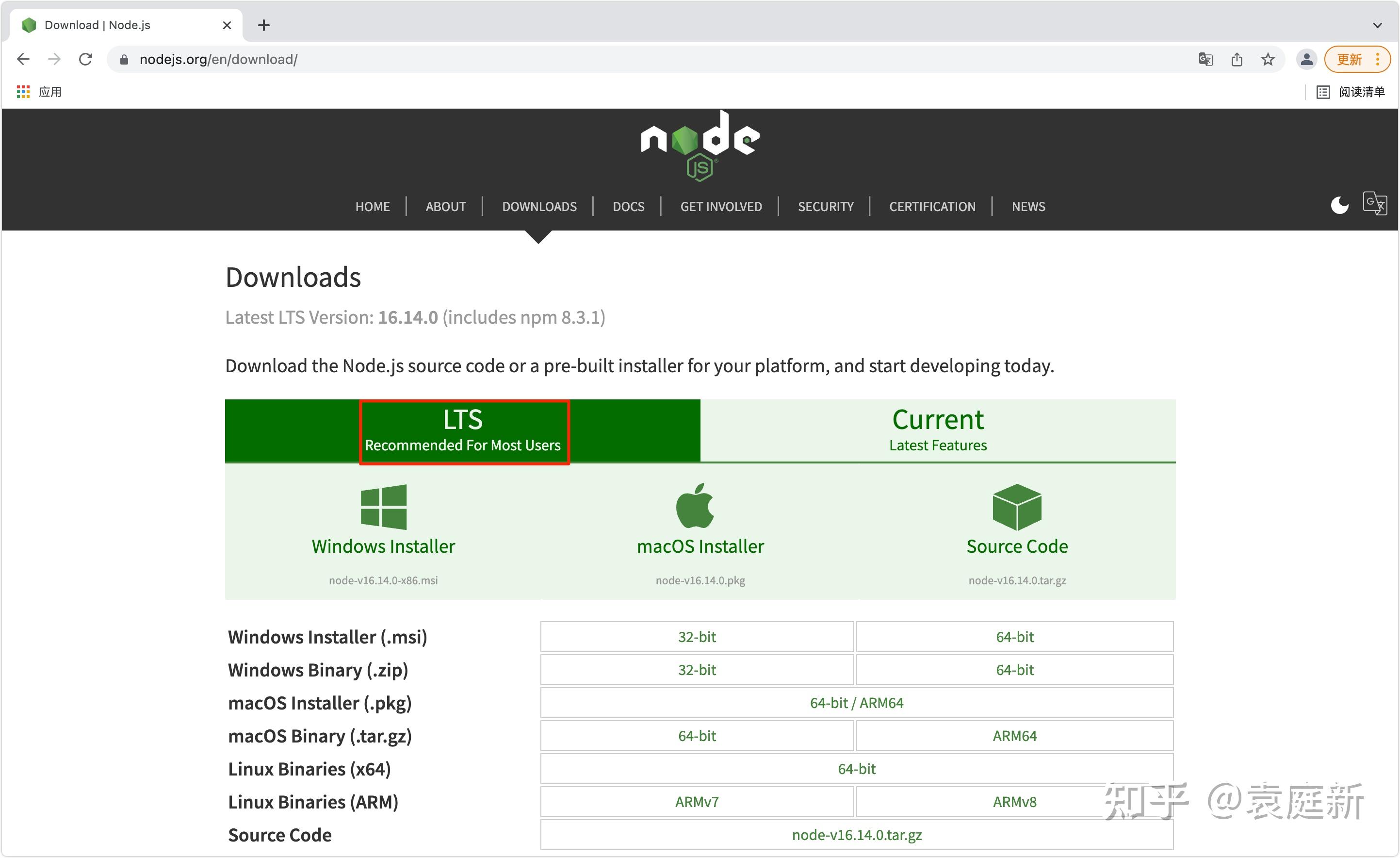Image resolution: width=1400 pixels, height=858 pixels.
Task: Open the tab list chevron at top right
Action: pos(1377,25)
